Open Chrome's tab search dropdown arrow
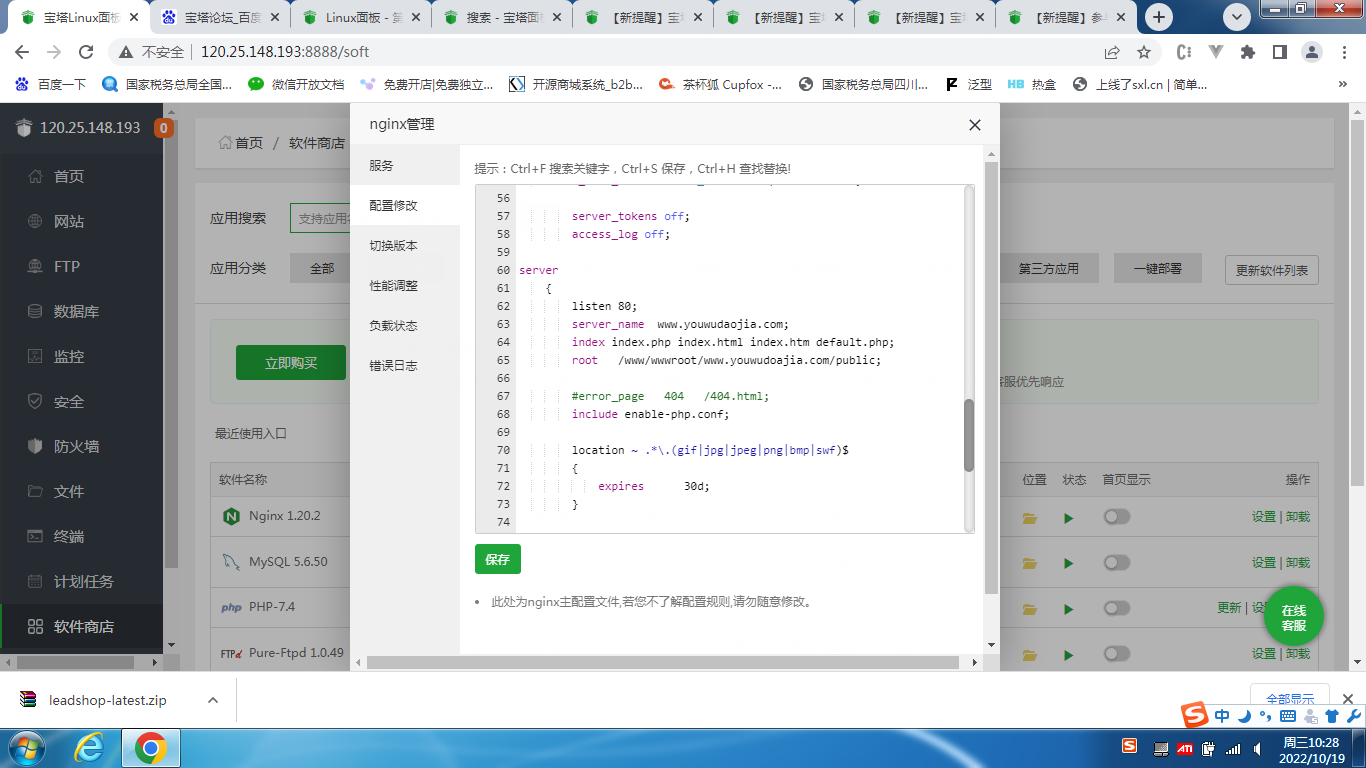1366x768 pixels. coord(1238,16)
